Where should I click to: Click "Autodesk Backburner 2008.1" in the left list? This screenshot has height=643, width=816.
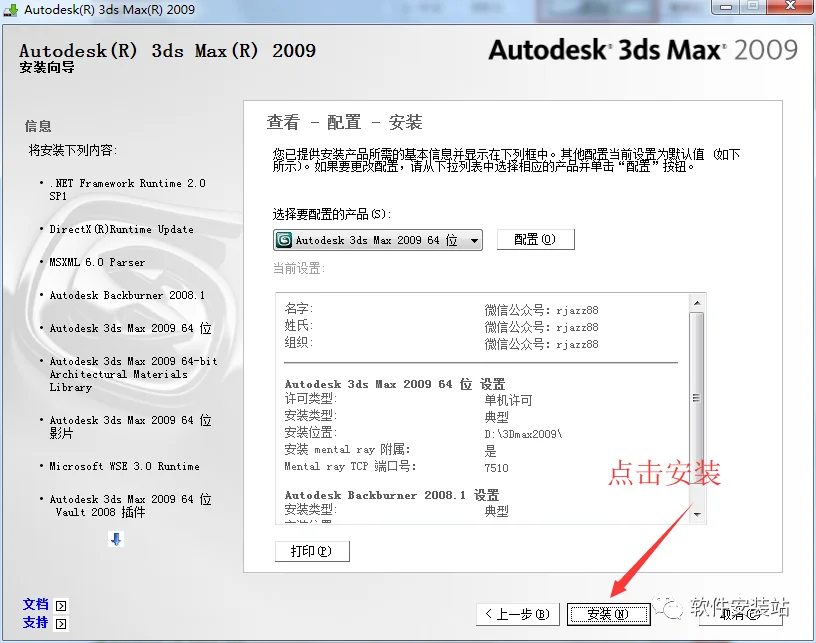coord(128,295)
